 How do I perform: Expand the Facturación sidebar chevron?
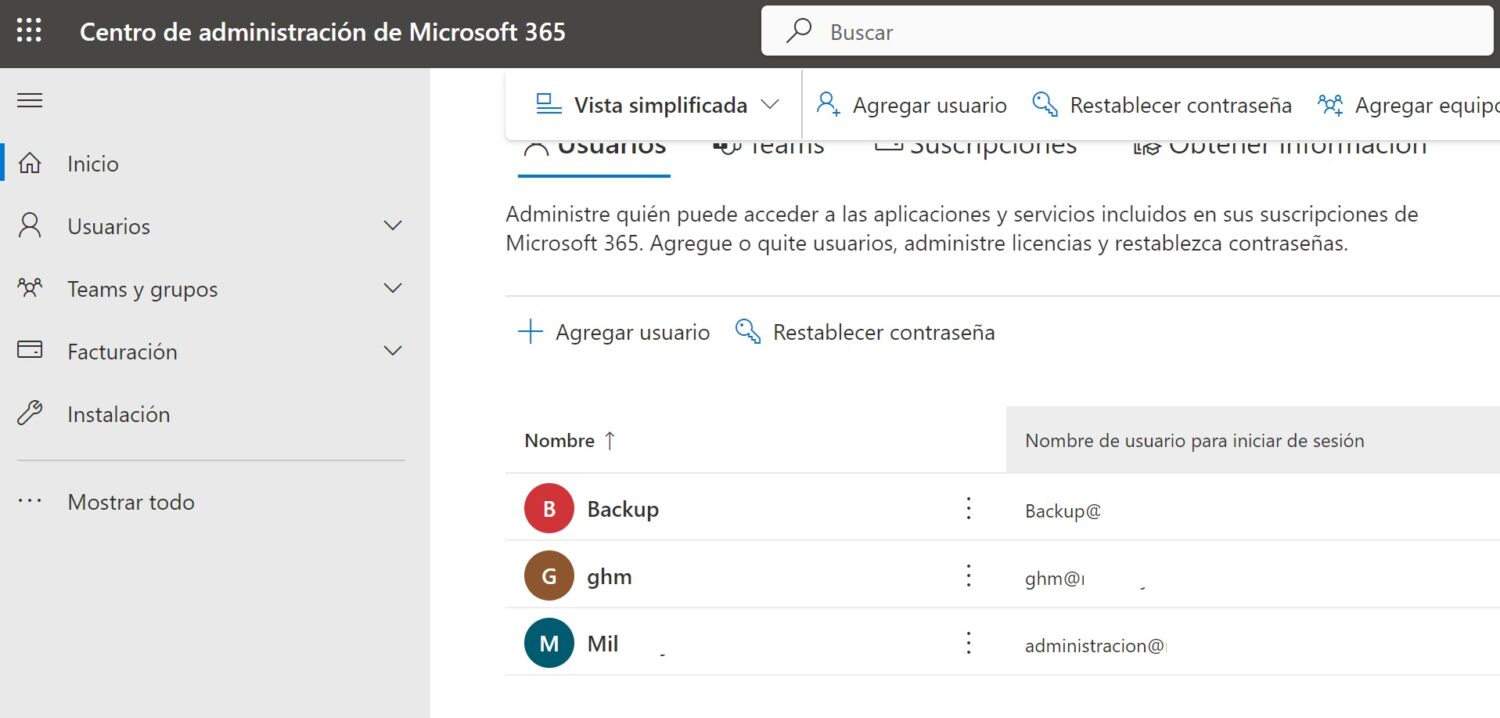[393, 351]
